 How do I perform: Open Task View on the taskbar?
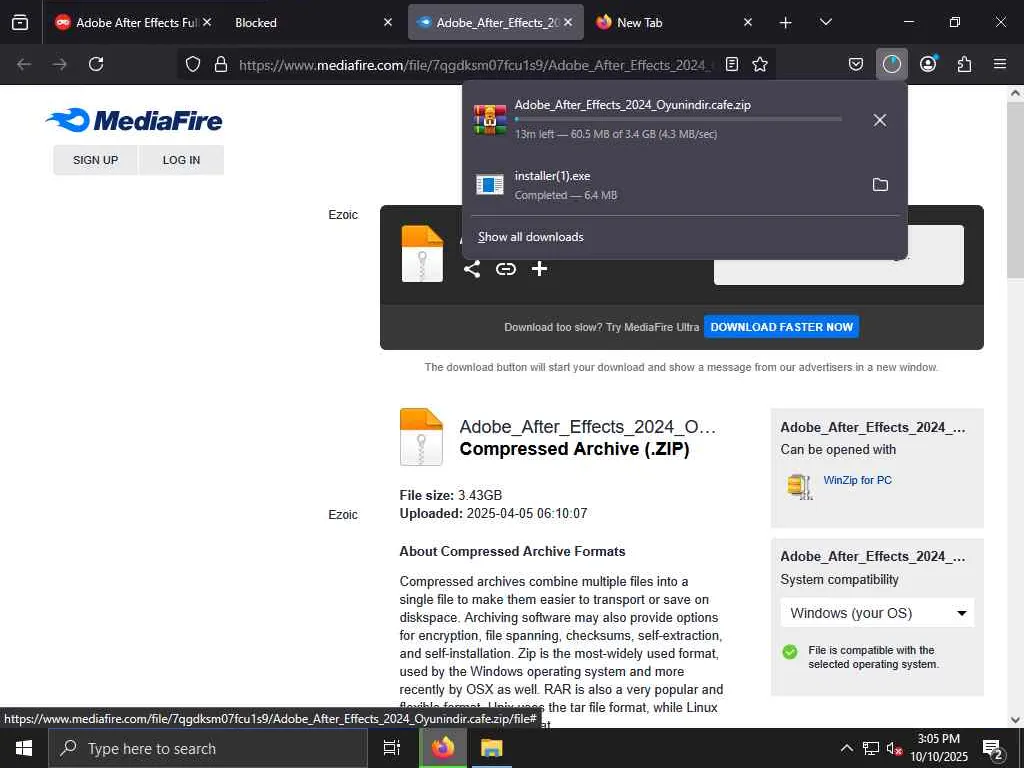coord(391,748)
